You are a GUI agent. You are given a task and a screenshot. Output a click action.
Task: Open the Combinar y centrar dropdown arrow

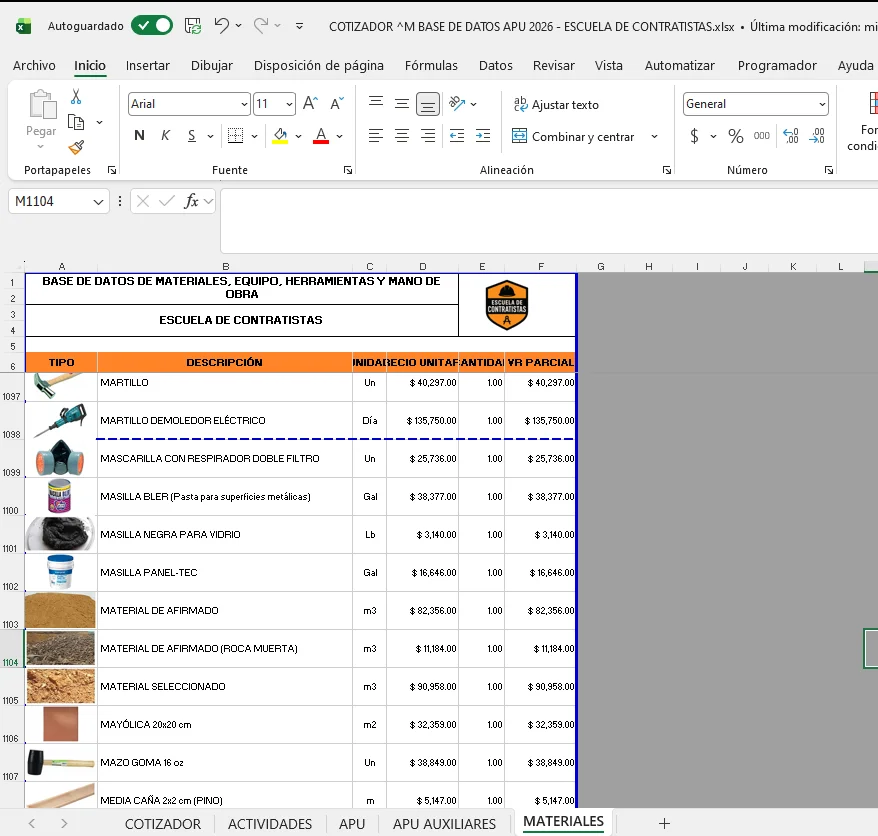[654, 137]
